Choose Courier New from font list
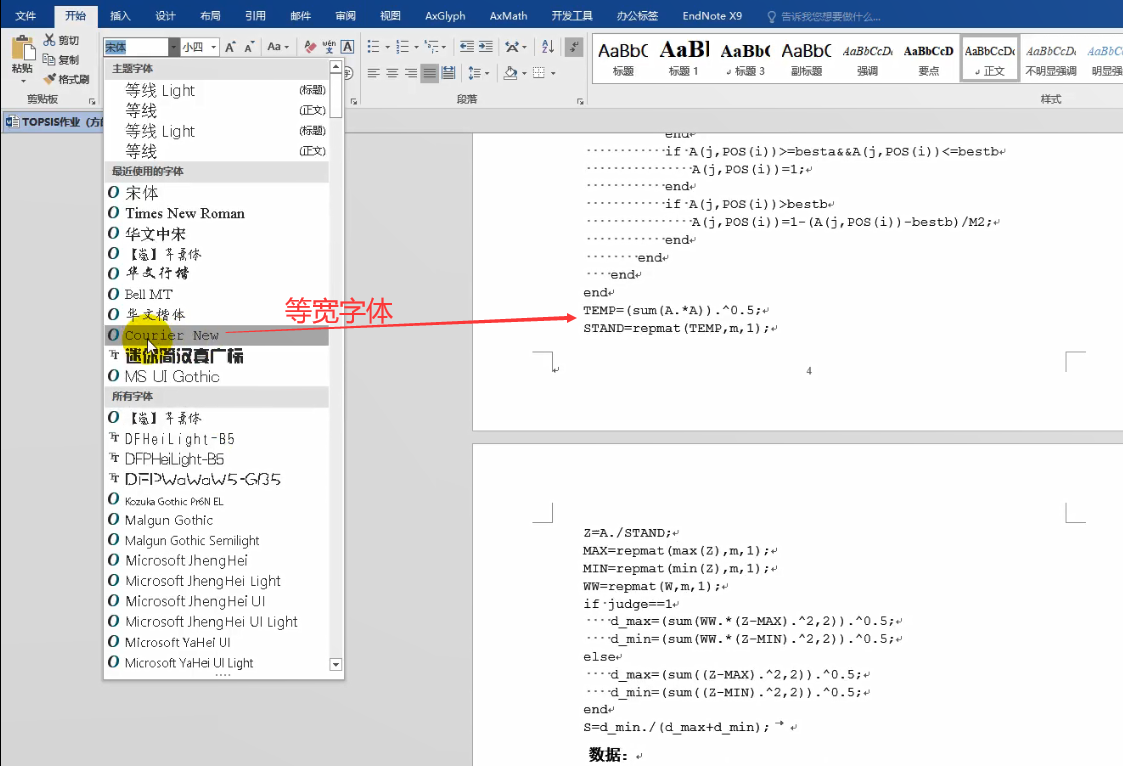Screen dimensions: 1123x766 [216, 335]
